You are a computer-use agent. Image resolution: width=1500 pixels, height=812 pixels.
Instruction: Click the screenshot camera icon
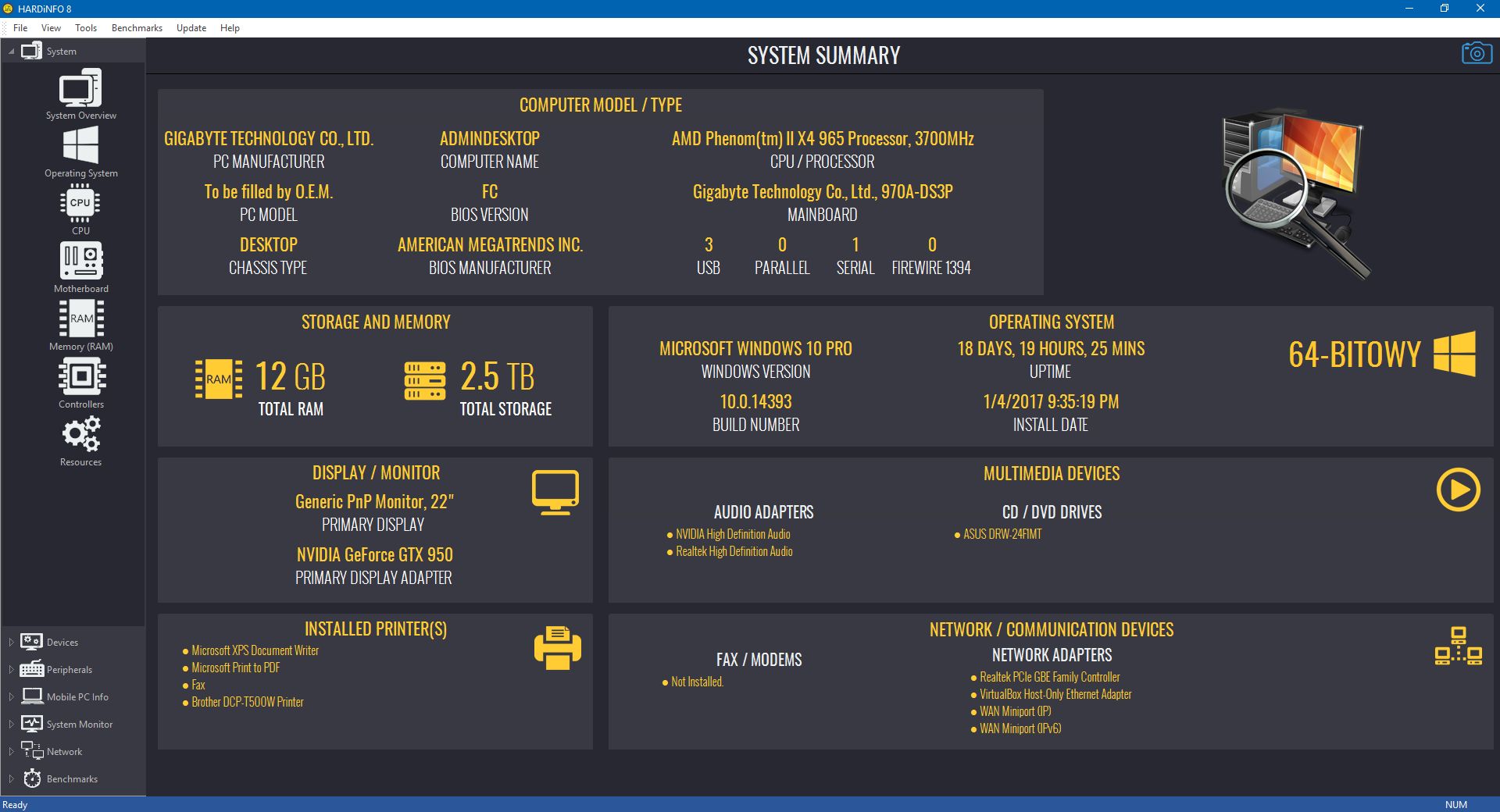1477,53
